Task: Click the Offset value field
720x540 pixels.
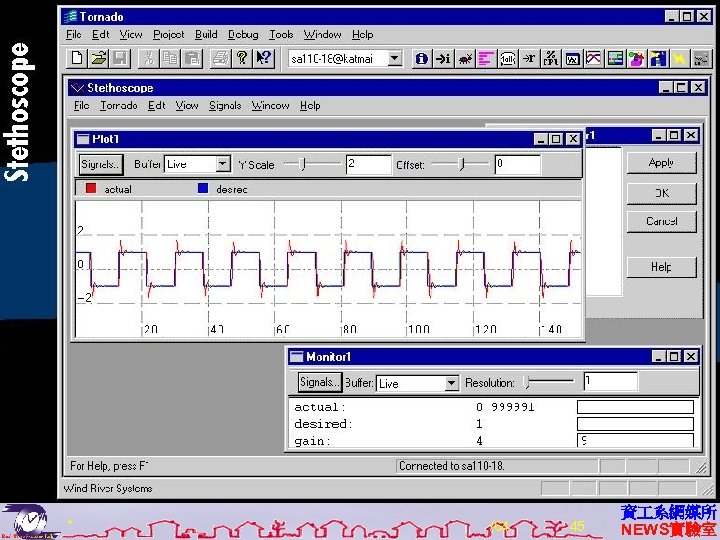Action: [x=518, y=164]
